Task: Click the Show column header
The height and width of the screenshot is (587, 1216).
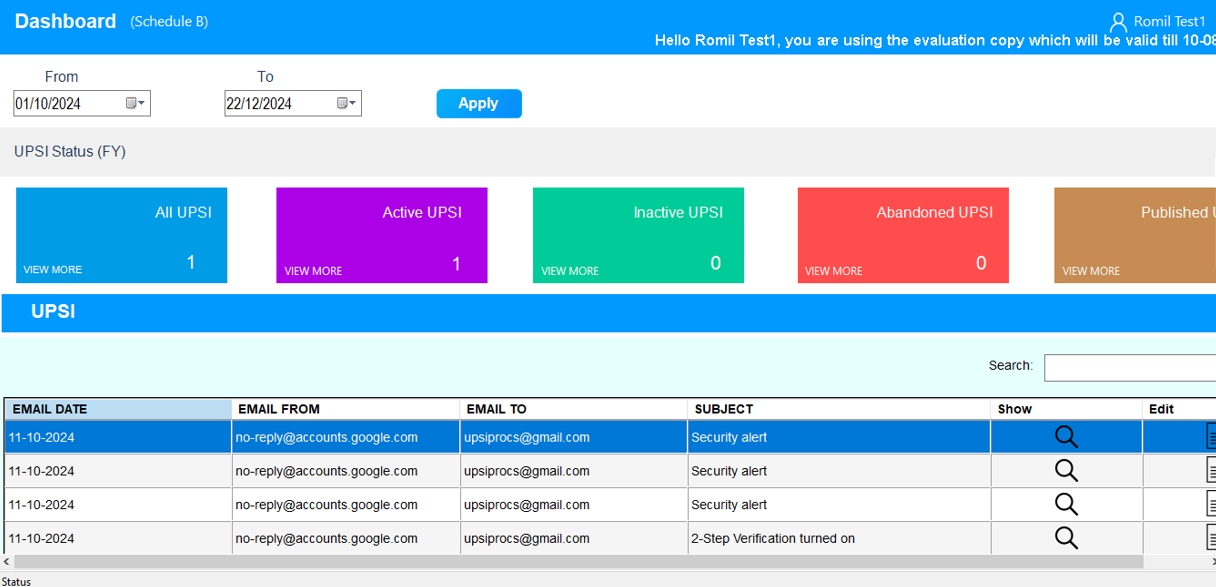Action: pyautogui.click(x=1067, y=409)
